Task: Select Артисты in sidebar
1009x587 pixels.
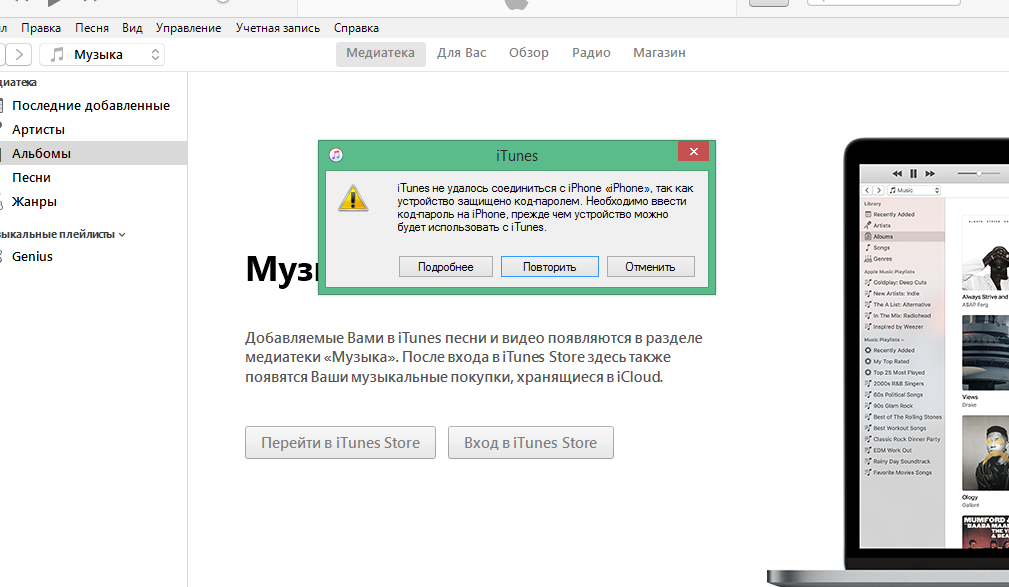Action: 39,129
